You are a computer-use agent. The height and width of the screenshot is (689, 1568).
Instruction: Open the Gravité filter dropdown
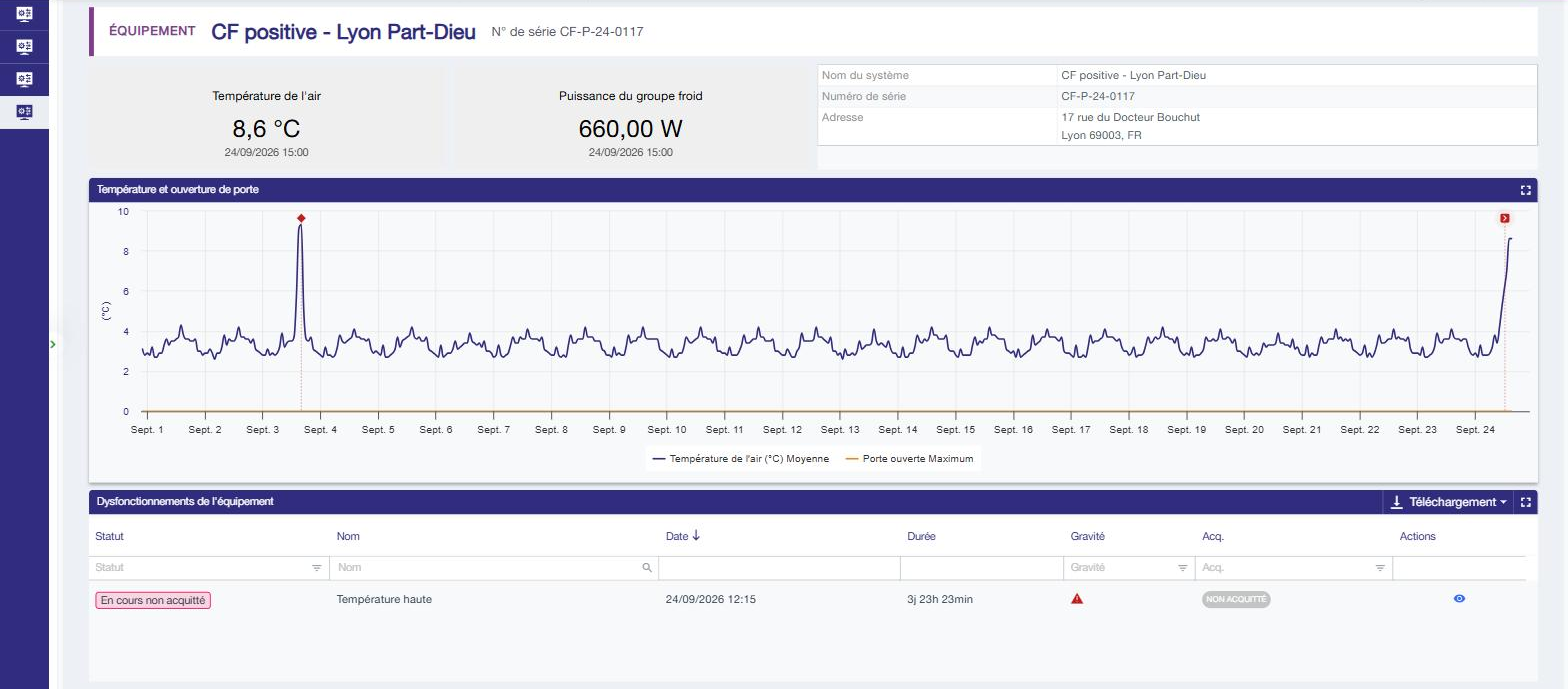tap(1182, 568)
